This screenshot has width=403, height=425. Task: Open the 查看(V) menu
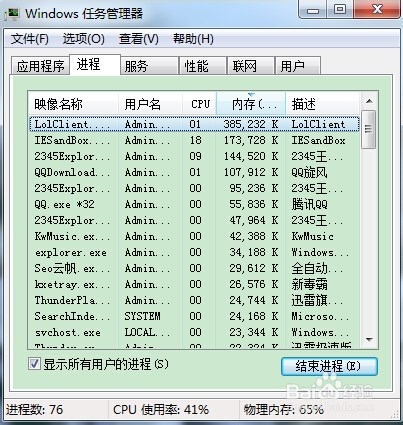pos(139,39)
